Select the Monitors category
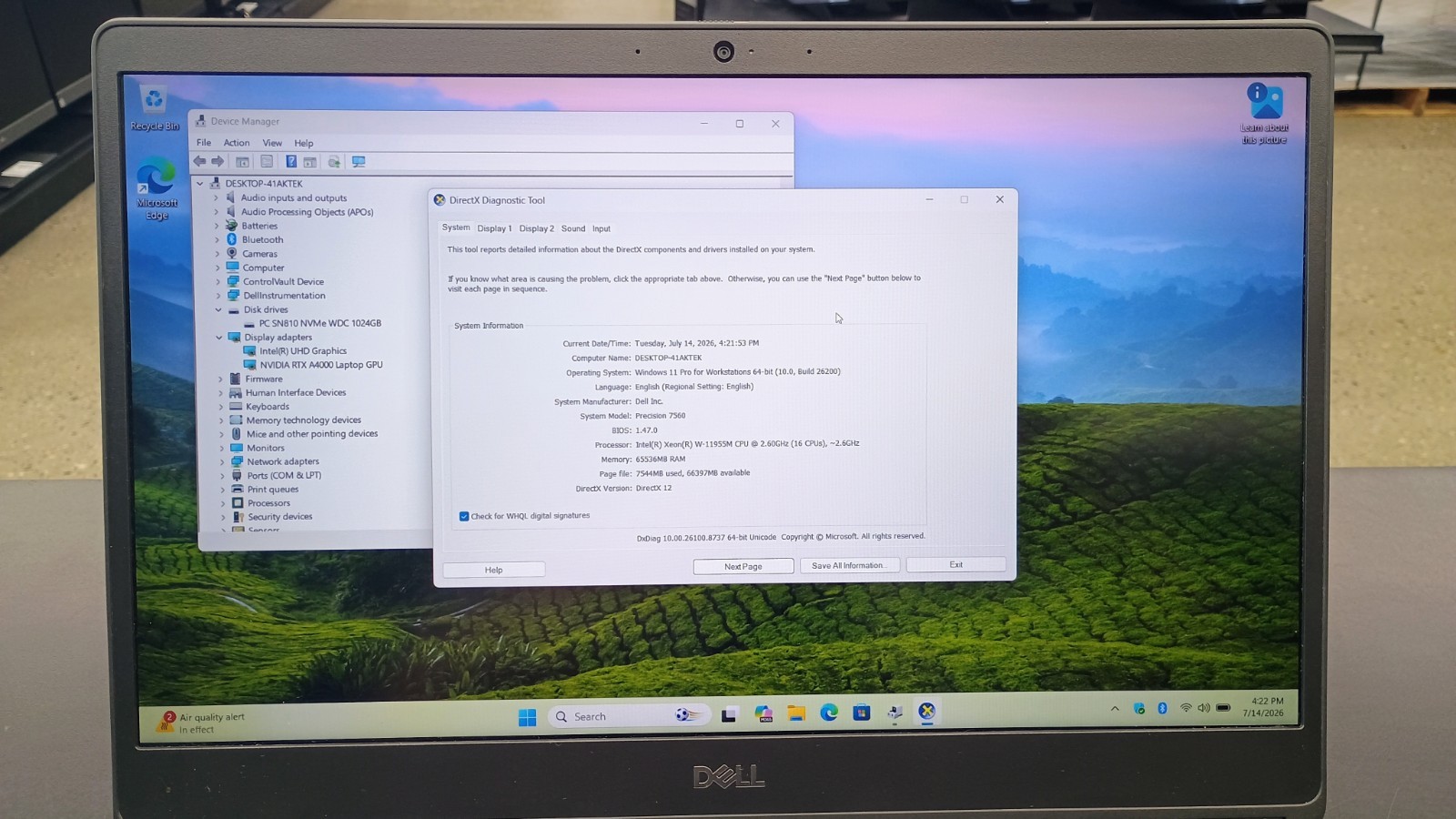The height and width of the screenshot is (819, 1456). click(x=266, y=448)
